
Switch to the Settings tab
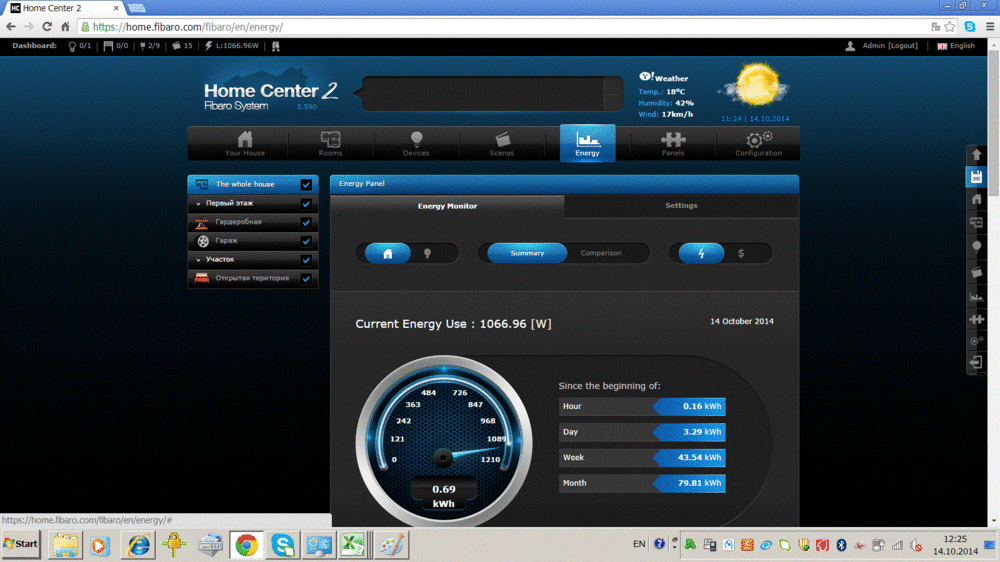click(x=681, y=206)
